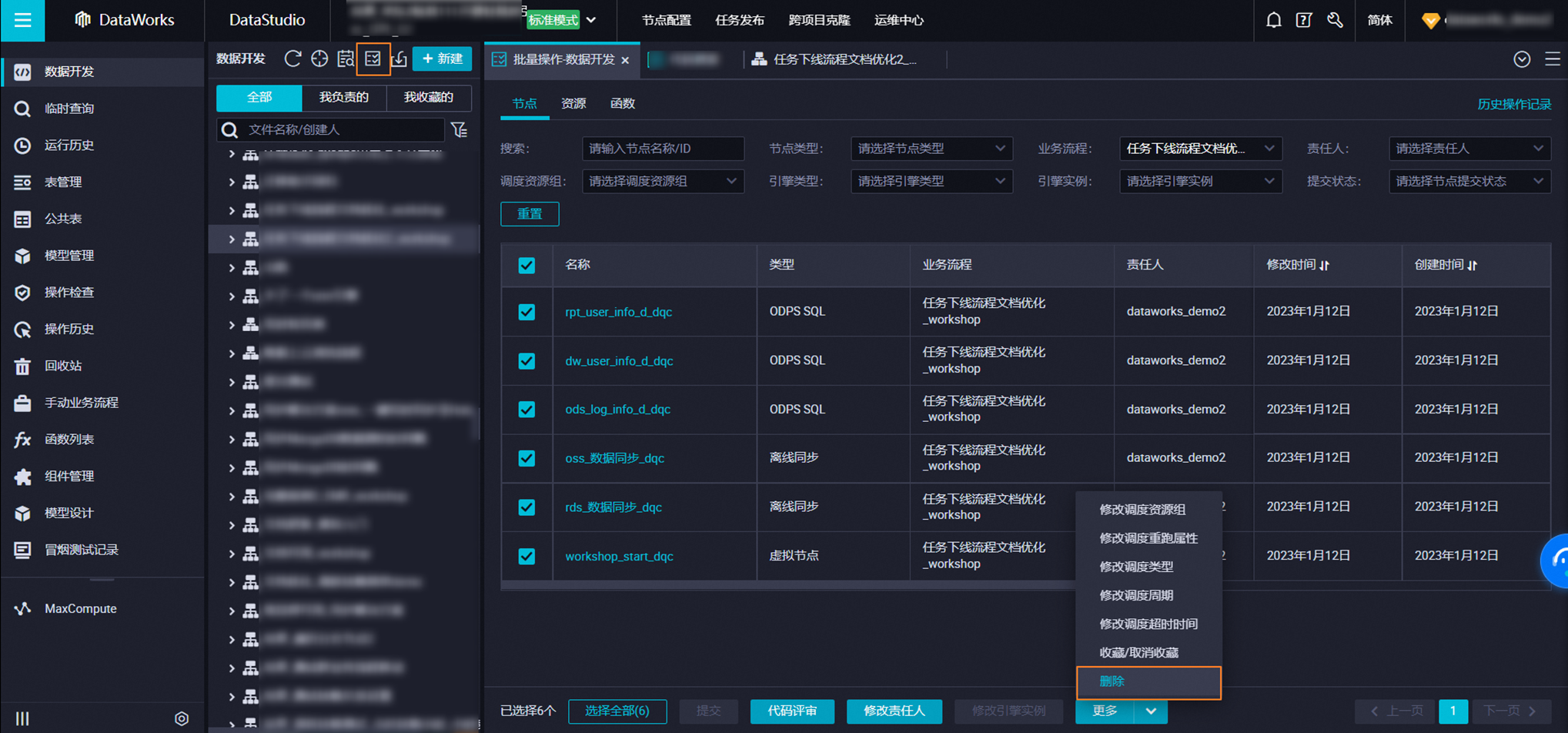This screenshot has width=1568, height=733.
Task: Open the notification bell icon
Action: click(x=1274, y=20)
